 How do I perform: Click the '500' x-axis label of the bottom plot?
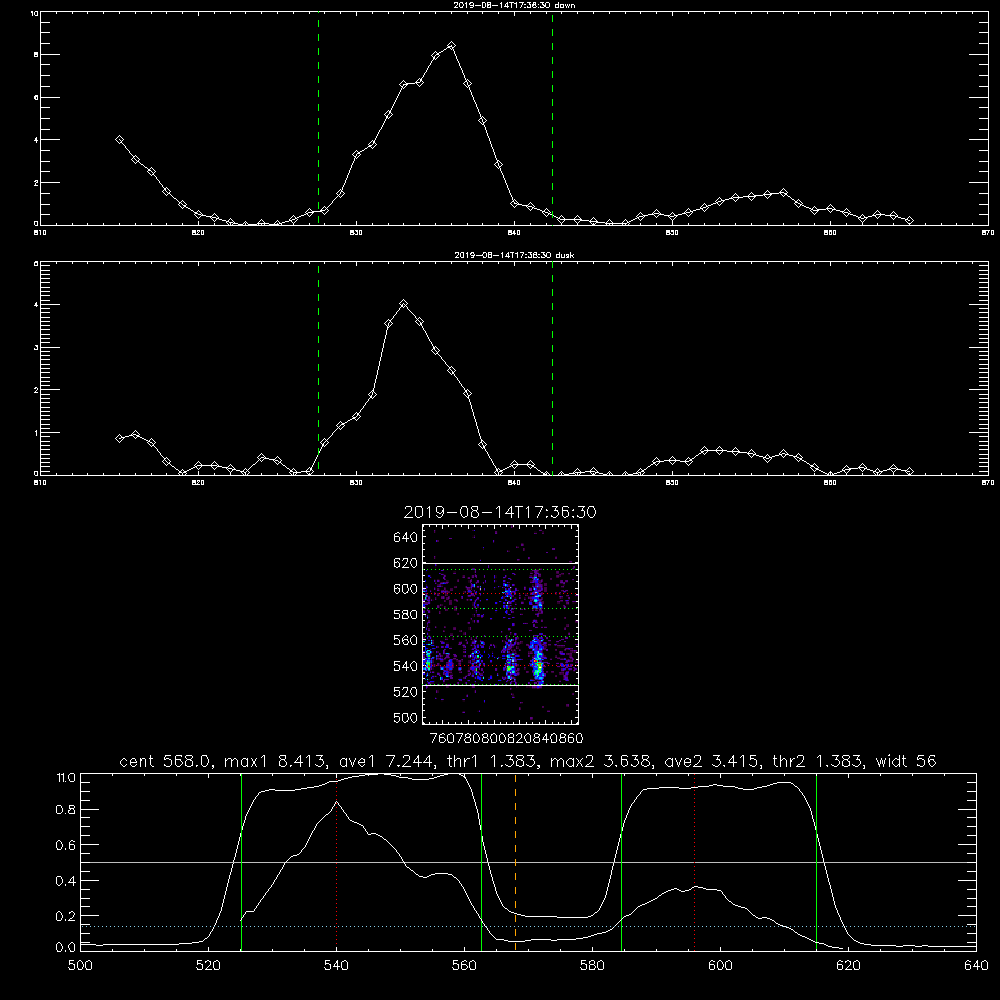[x=80, y=966]
